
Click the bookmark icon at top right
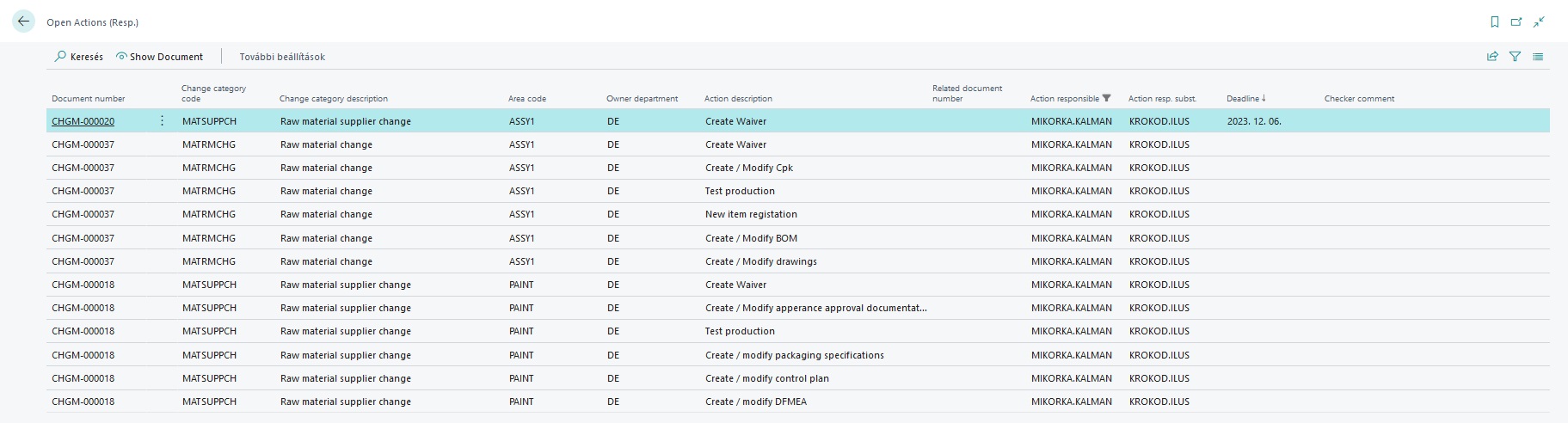1494,22
